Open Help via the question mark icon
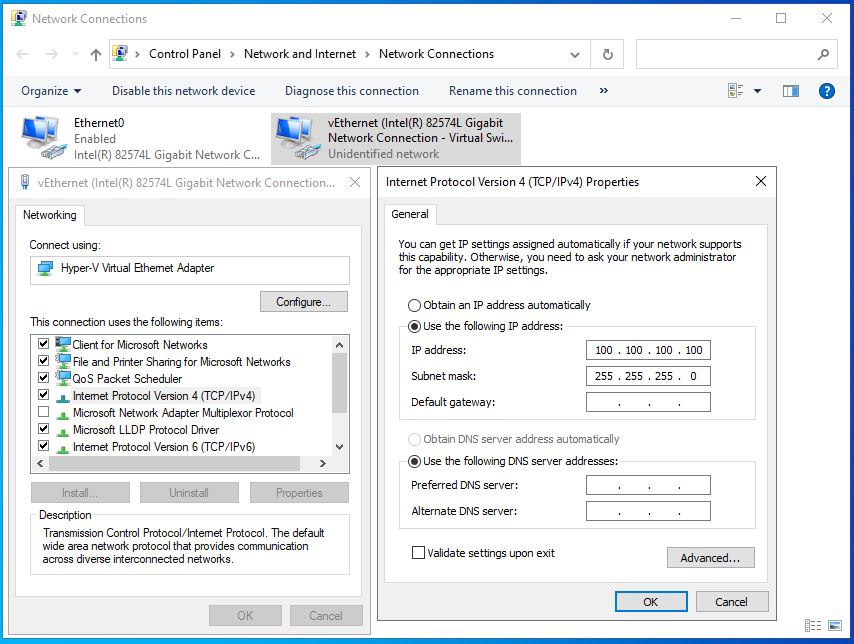Screen dimensions: 854x644 [826, 91]
